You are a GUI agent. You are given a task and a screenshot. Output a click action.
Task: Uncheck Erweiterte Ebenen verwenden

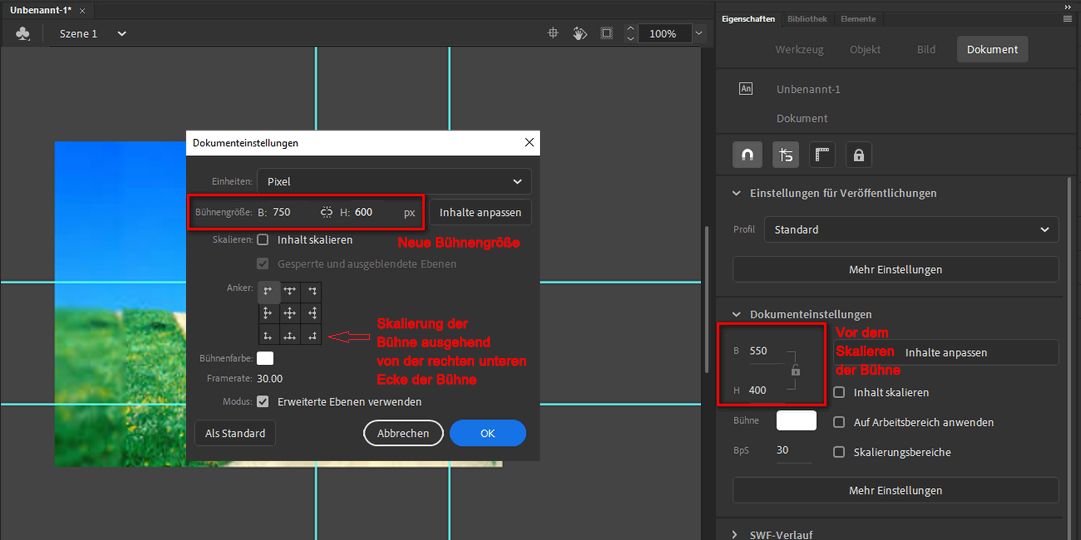(x=263, y=401)
